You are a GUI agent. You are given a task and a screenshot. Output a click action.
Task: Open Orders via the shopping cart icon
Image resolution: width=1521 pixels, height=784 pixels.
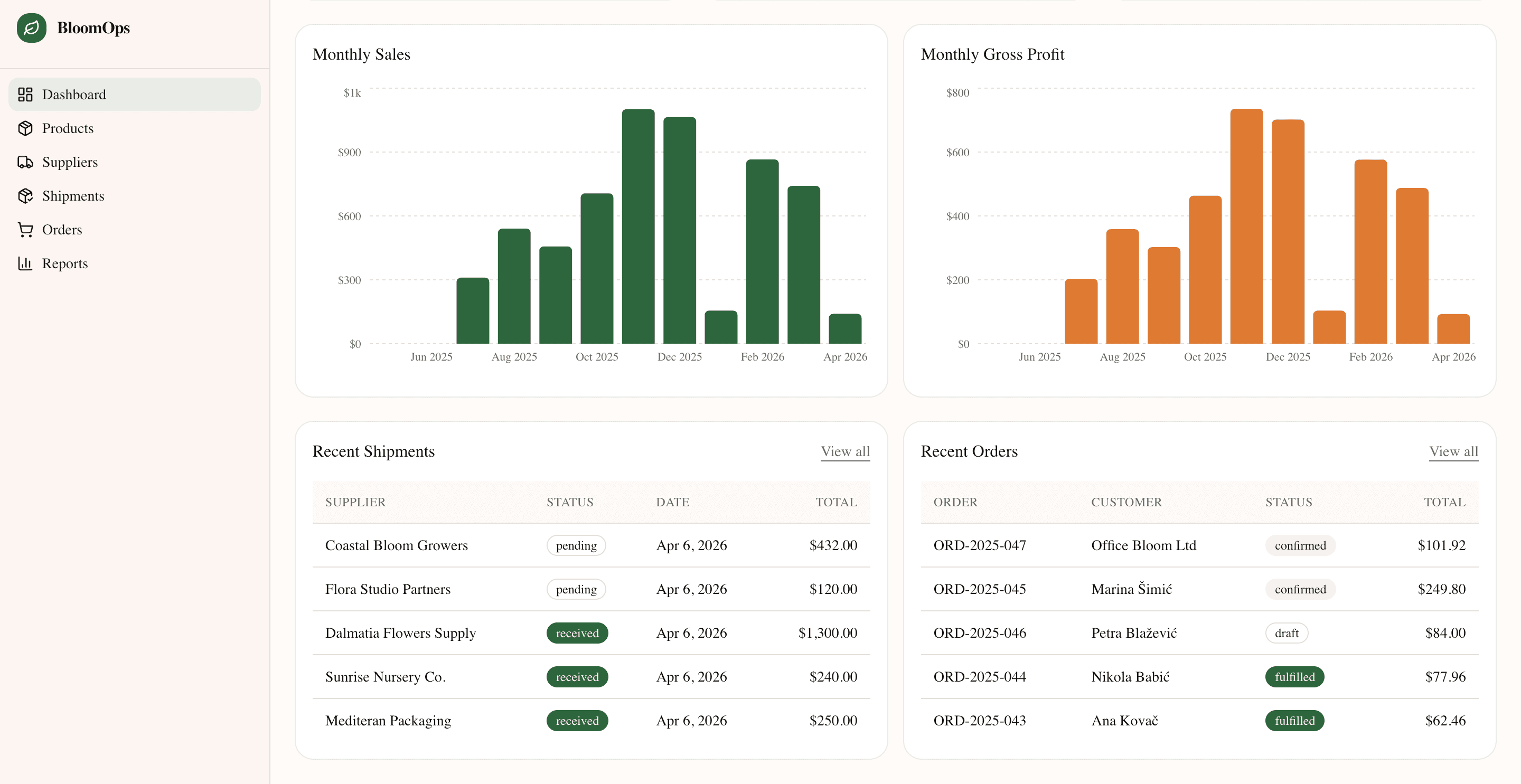[26, 229]
